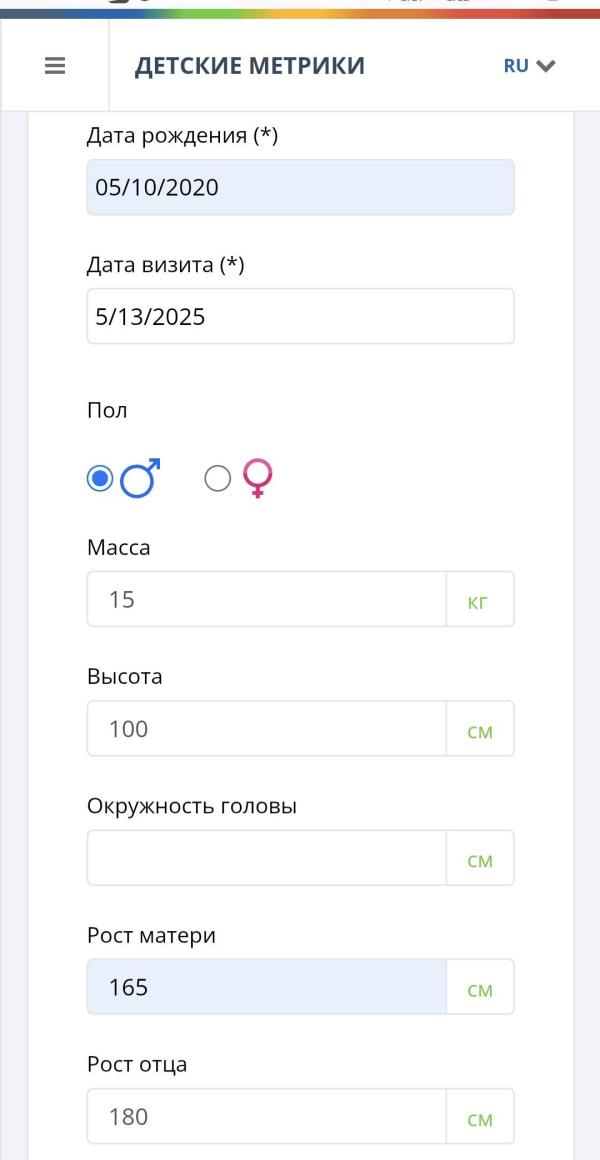This screenshot has width=600, height=1160.
Task: Click the blue male symbol icon
Action: point(141,480)
